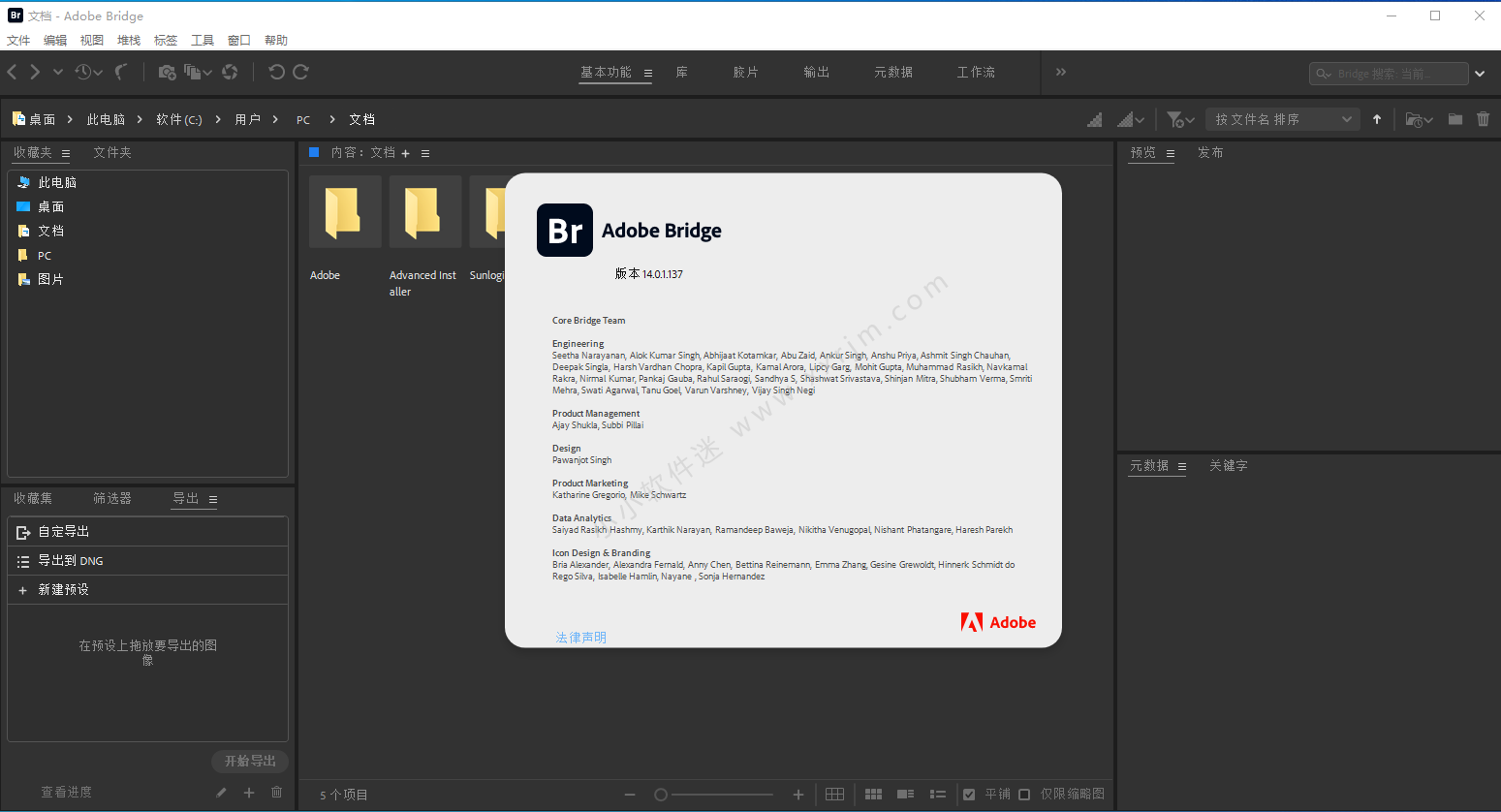The image size is (1501, 812).
Task: Select the 导出到 DNG preset
Action: (147, 560)
